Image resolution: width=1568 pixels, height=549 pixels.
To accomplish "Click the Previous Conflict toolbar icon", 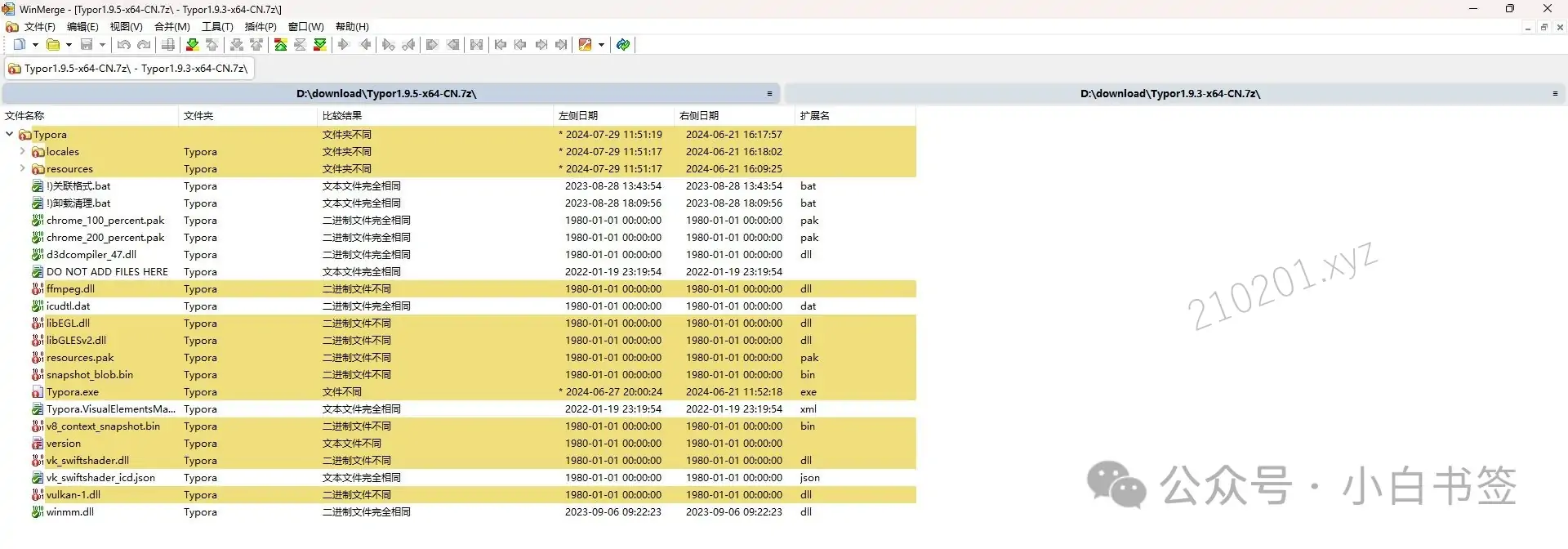I will [256, 45].
